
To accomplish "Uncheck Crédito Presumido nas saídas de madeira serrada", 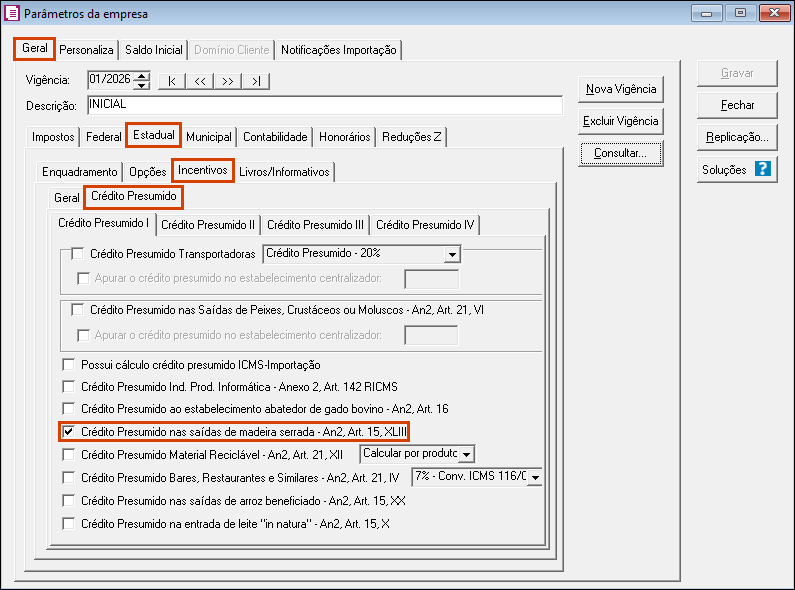I will 68,432.
